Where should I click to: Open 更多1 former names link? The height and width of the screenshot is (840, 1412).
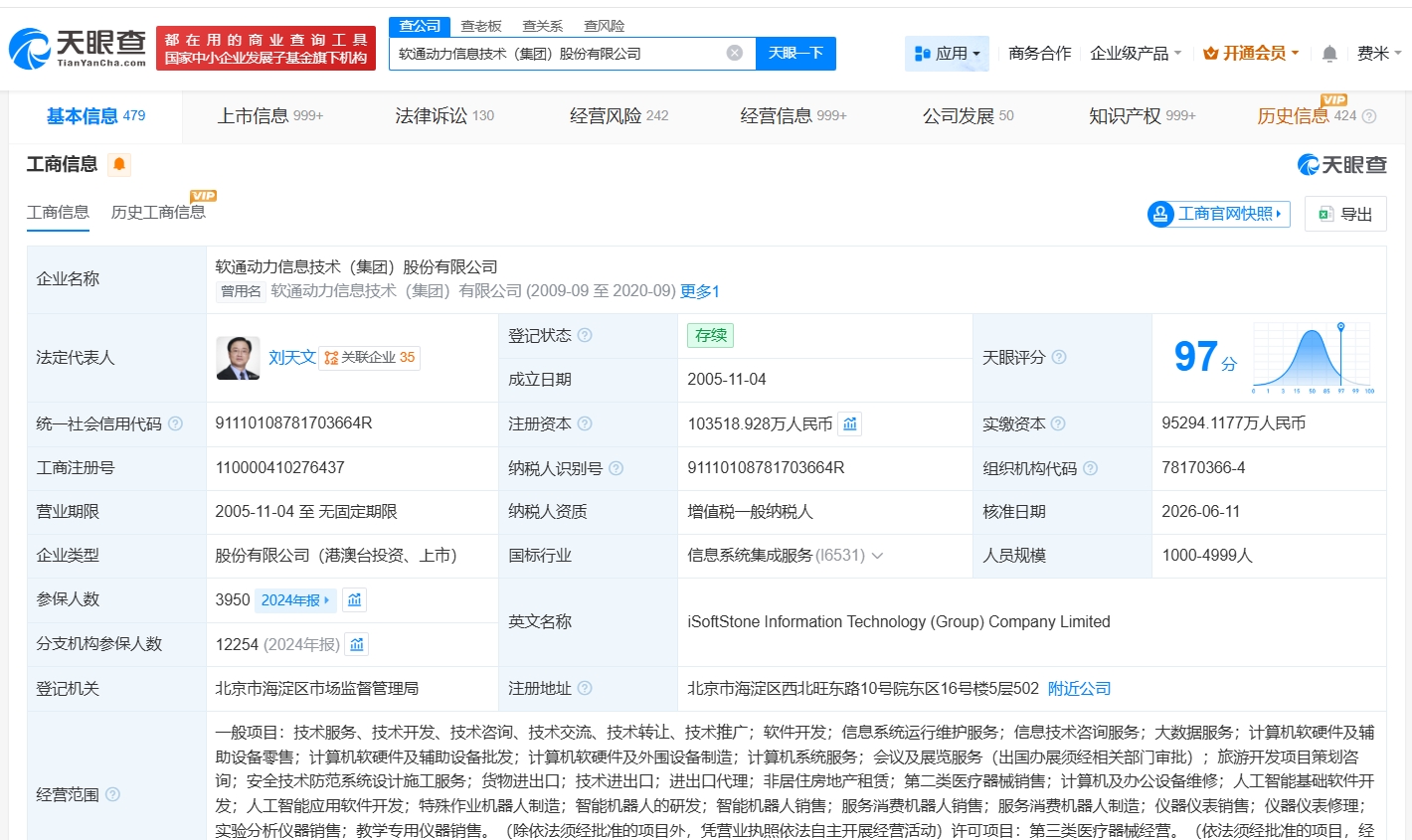point(700,291)
